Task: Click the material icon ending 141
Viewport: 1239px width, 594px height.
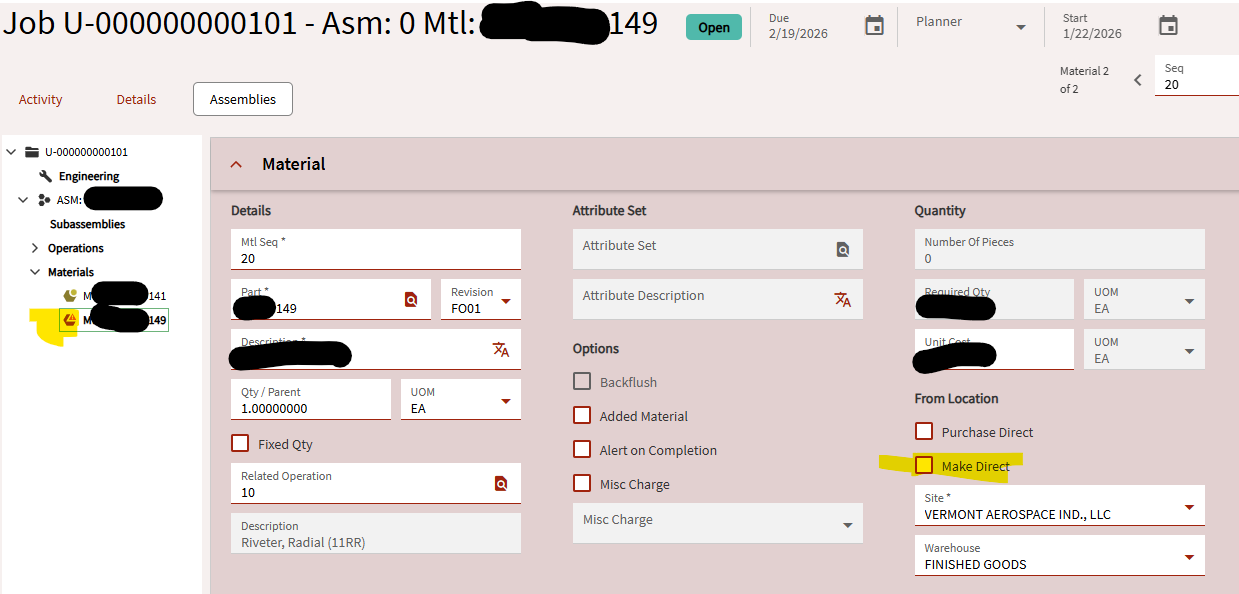Action: click(70, 296)
